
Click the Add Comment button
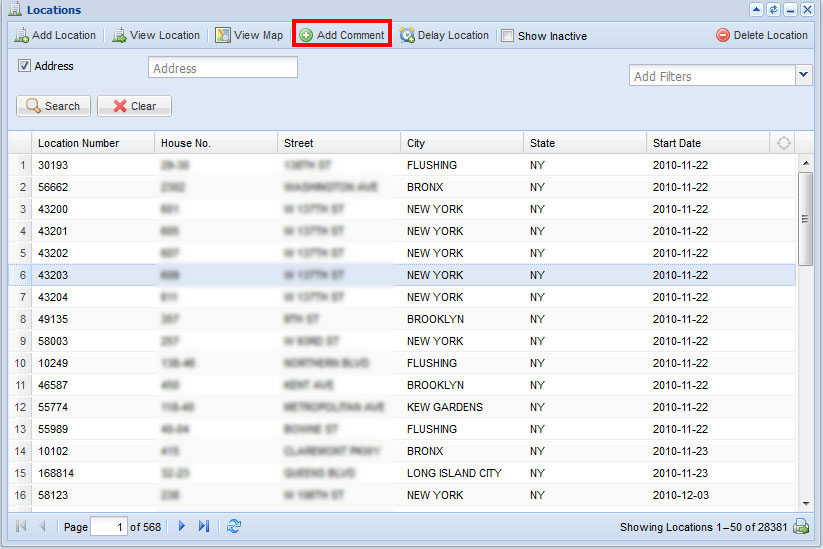342,35
